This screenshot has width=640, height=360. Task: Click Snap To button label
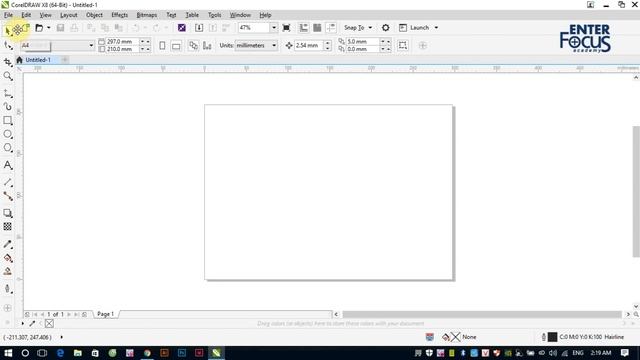pos(354,28)
